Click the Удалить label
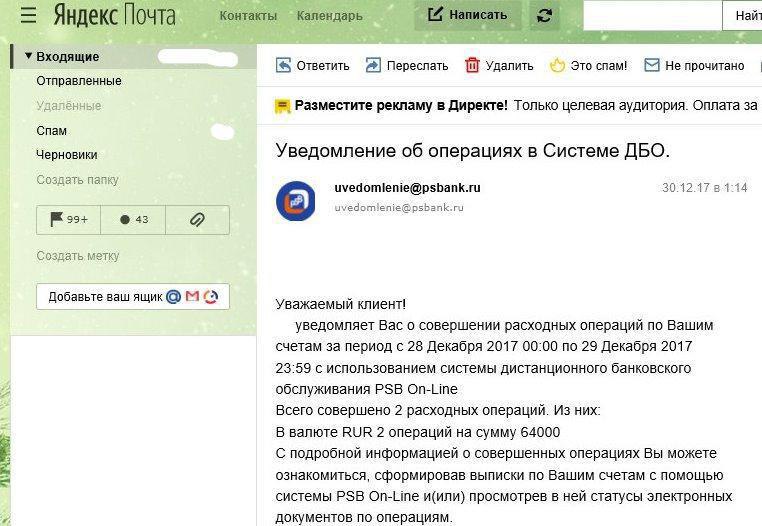 click(509, 66)
